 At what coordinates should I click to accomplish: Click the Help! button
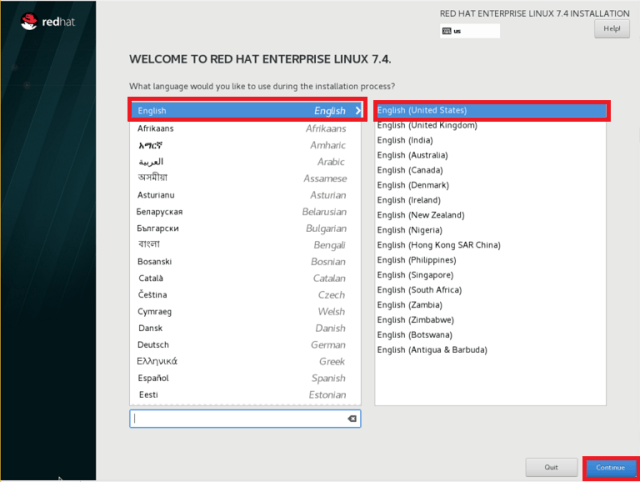pos(611,29)
